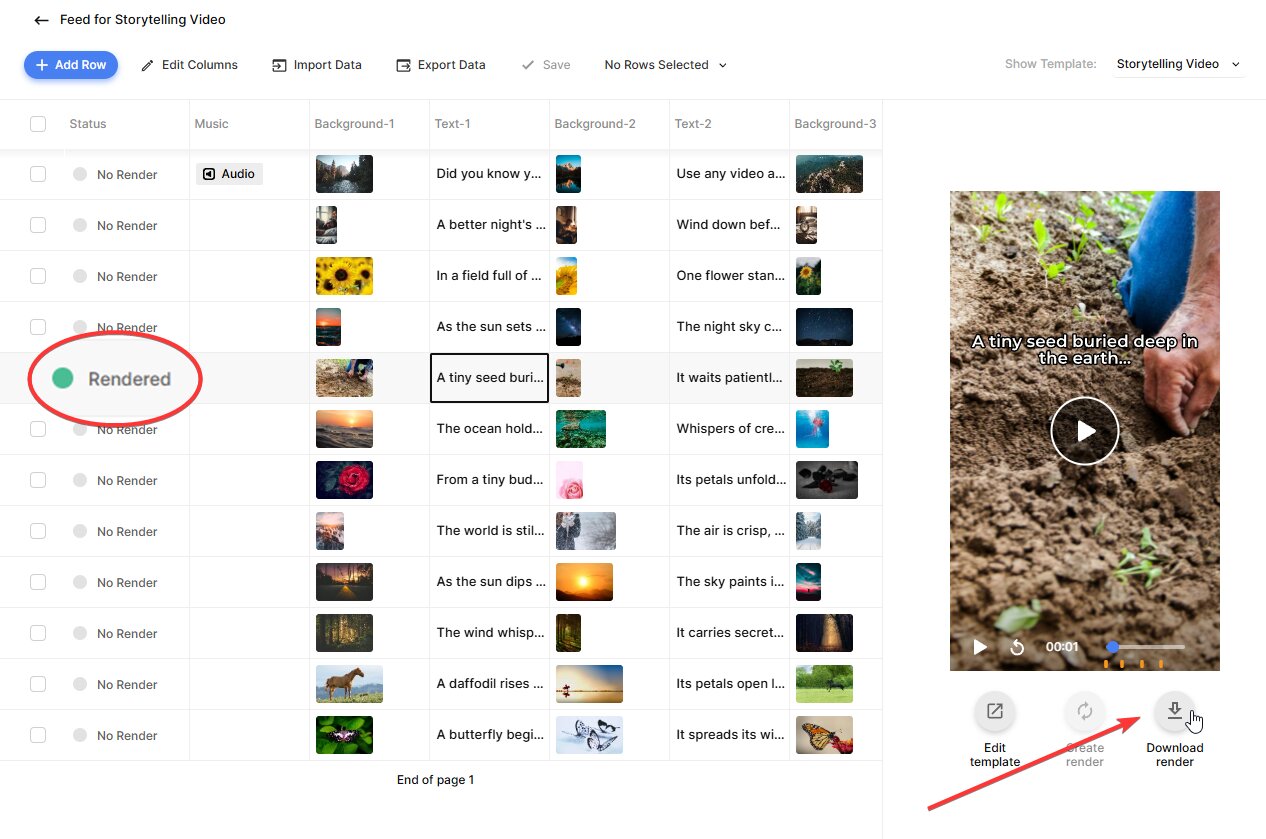The width and height of the screenshot is (1266, 839).
Task: Toggle the select-all checkbox in the header
Action: pos(38,124)
